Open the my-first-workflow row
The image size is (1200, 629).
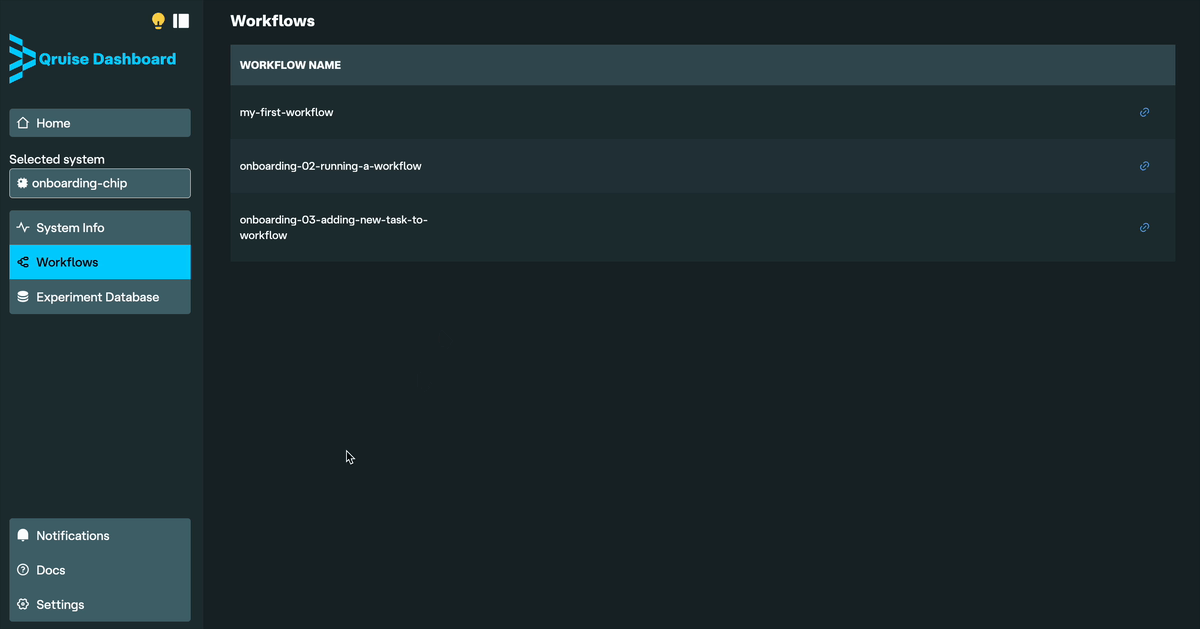click(x=287, y=113)
